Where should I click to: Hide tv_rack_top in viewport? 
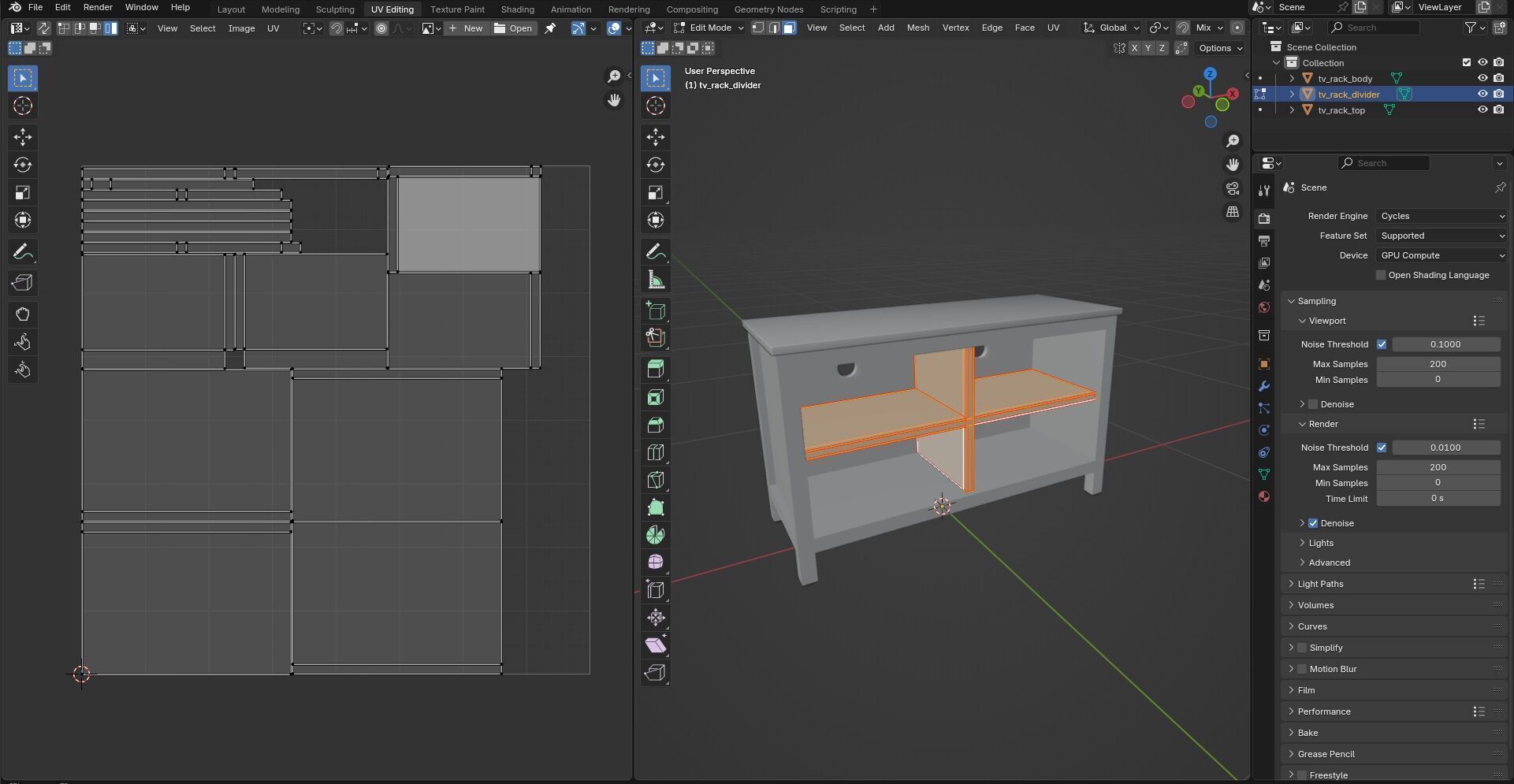[1482, 110]
